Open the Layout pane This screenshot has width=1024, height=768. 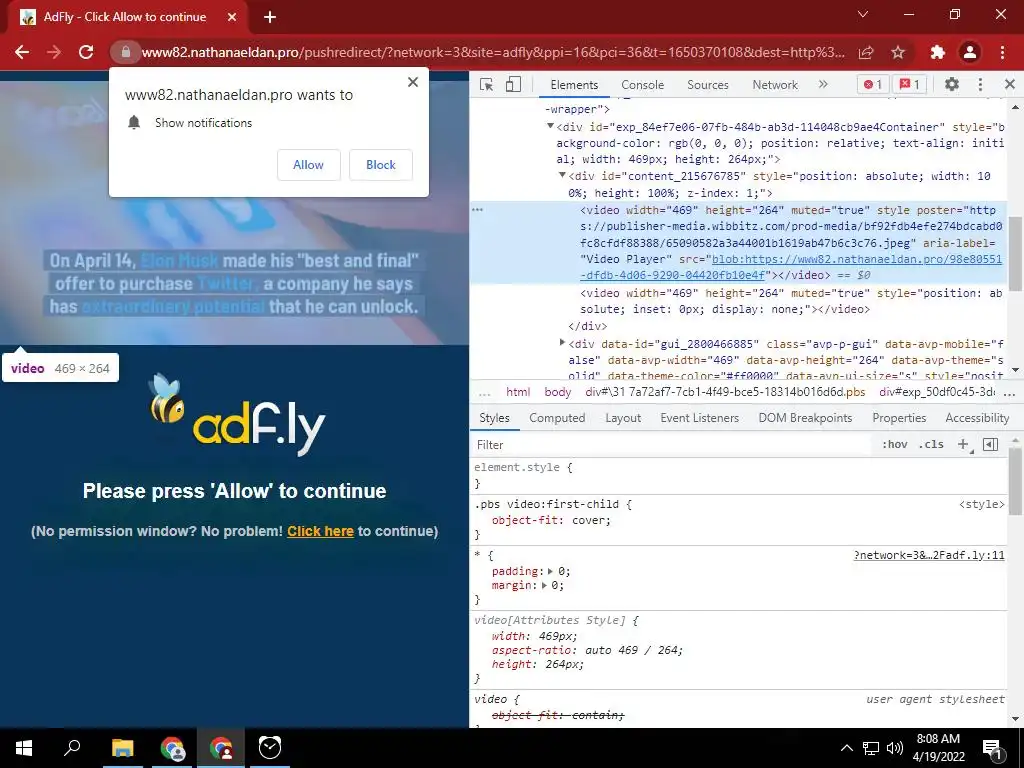pyautogui.click(x=623, y=418)
